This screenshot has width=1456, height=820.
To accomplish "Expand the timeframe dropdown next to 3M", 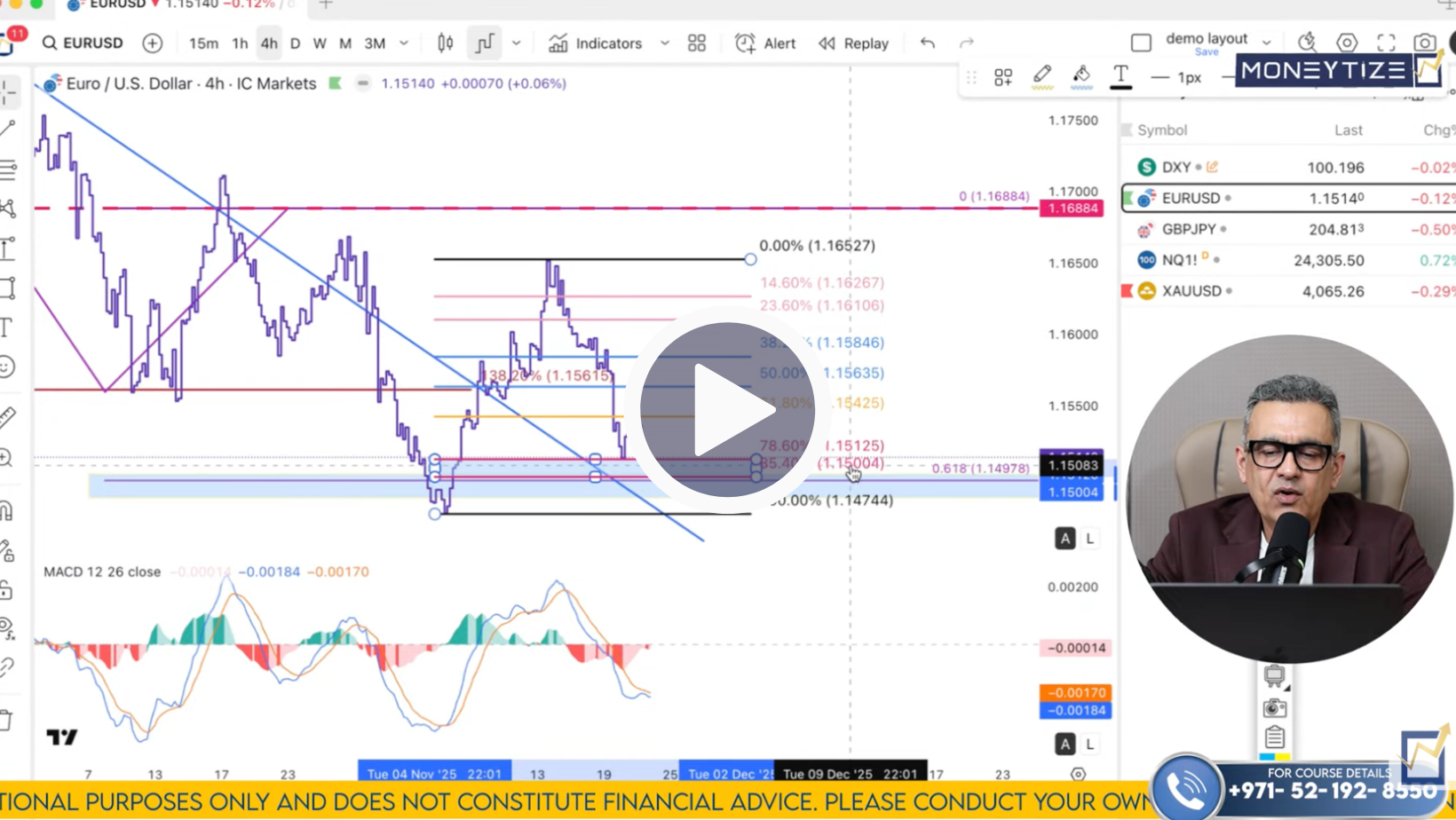I will (404, 43).
